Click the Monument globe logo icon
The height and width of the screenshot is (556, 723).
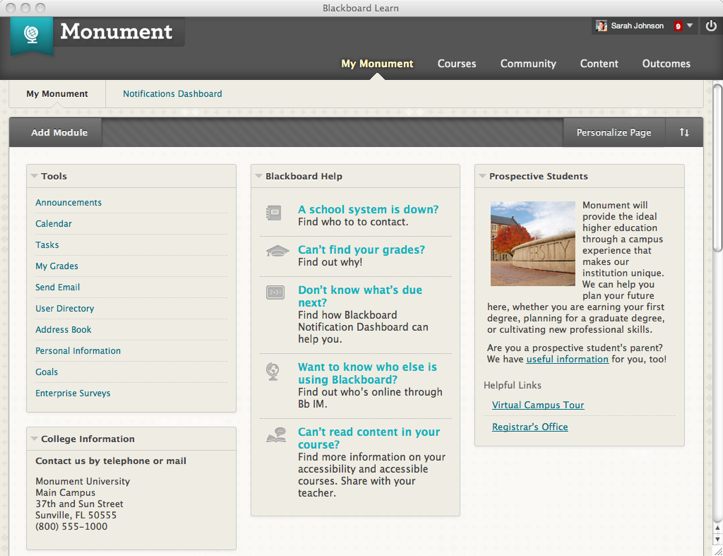(31, 35)
